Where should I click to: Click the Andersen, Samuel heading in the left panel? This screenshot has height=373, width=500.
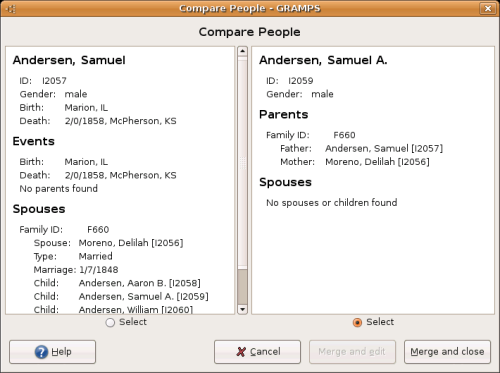(69, 60)
